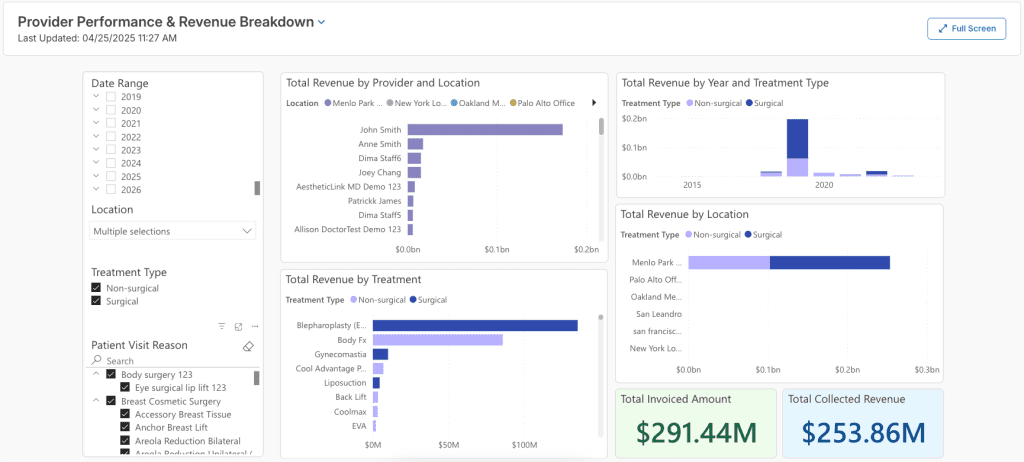The height and width of the screenshot is (462, 1024).
Task: Check the 2023 year checkbox
Action: click(x=111, y=150)
